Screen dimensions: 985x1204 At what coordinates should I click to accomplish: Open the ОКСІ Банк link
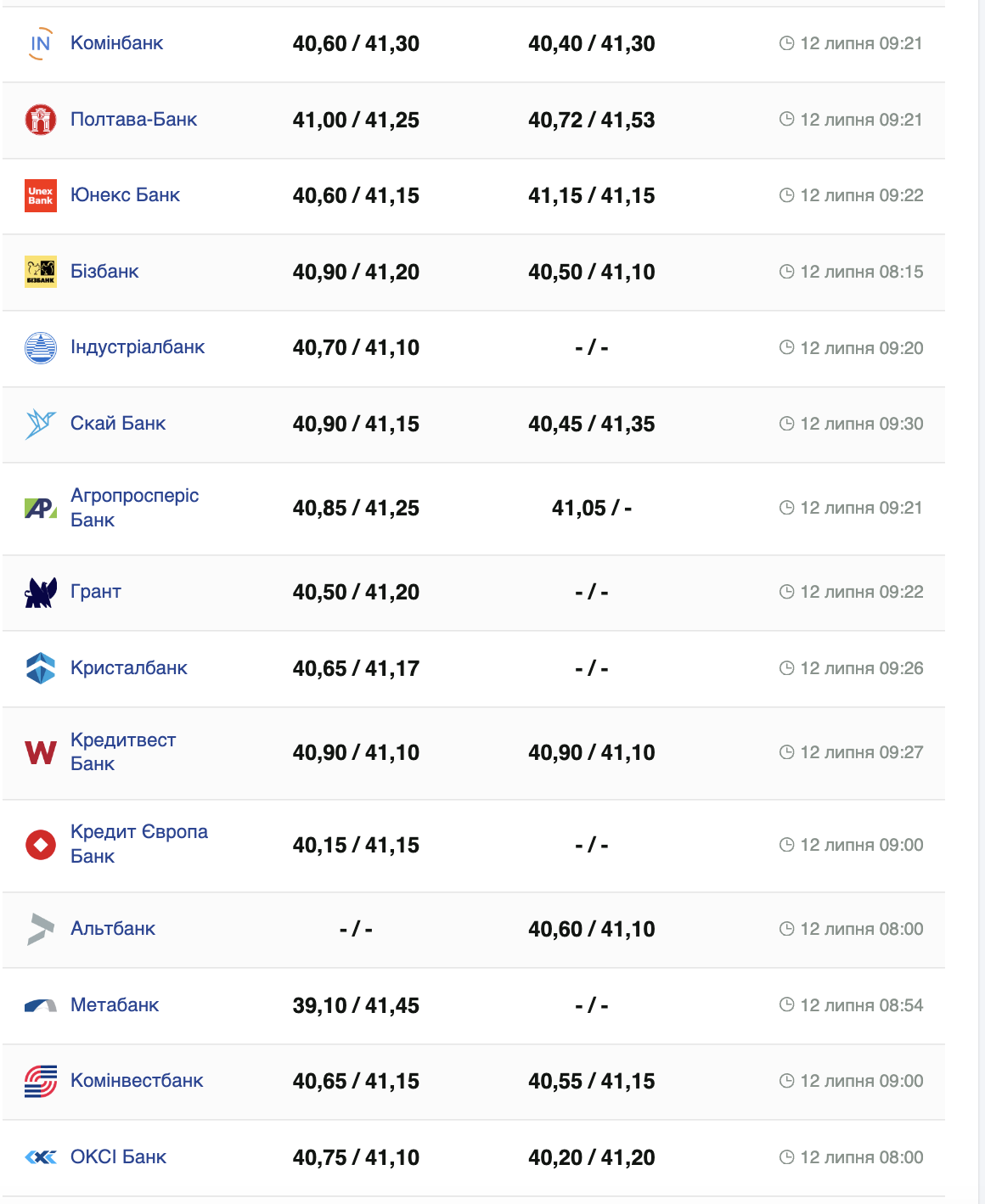pos(118,1157)
